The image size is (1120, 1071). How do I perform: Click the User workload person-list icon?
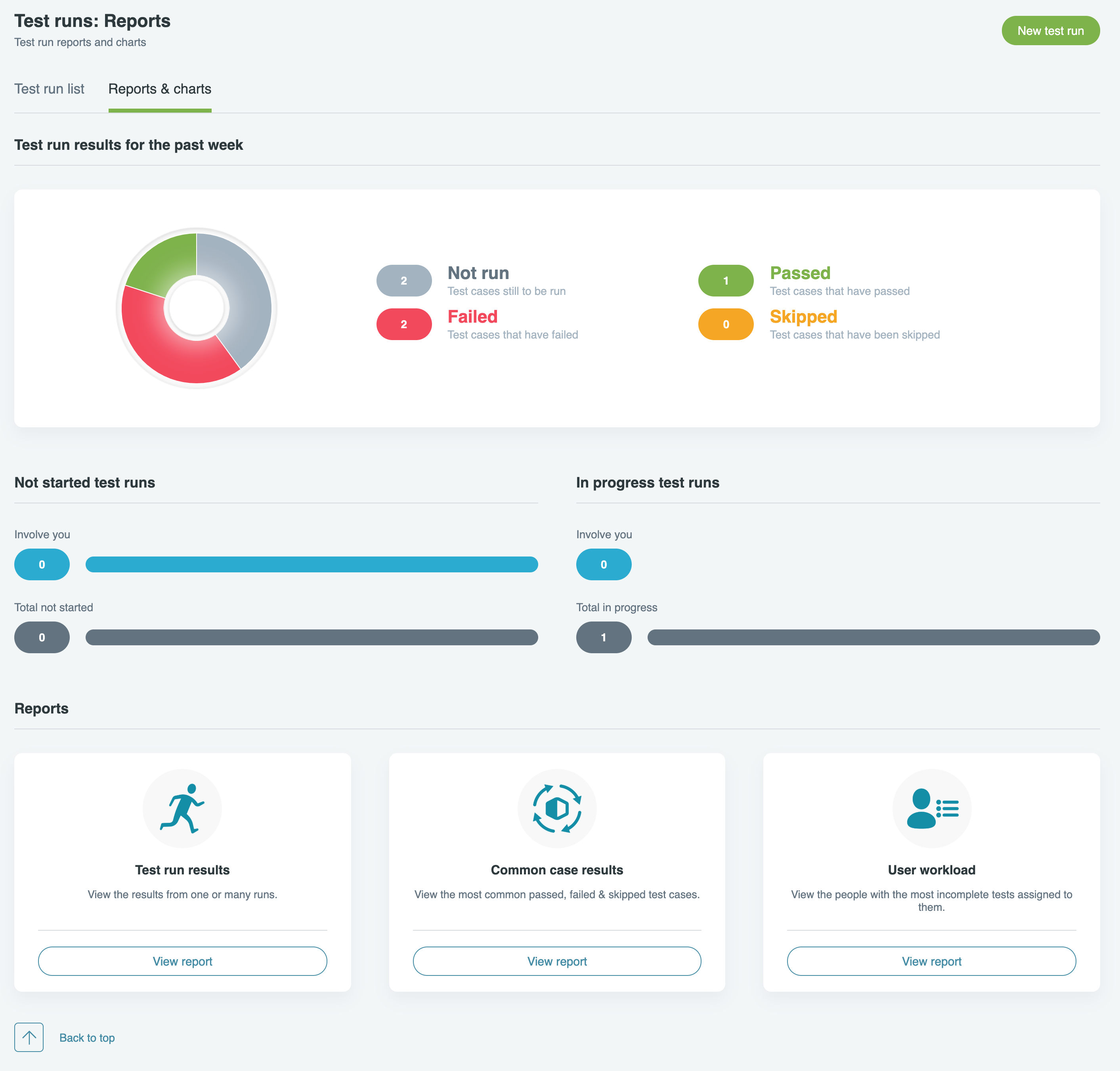coord(931,808)
